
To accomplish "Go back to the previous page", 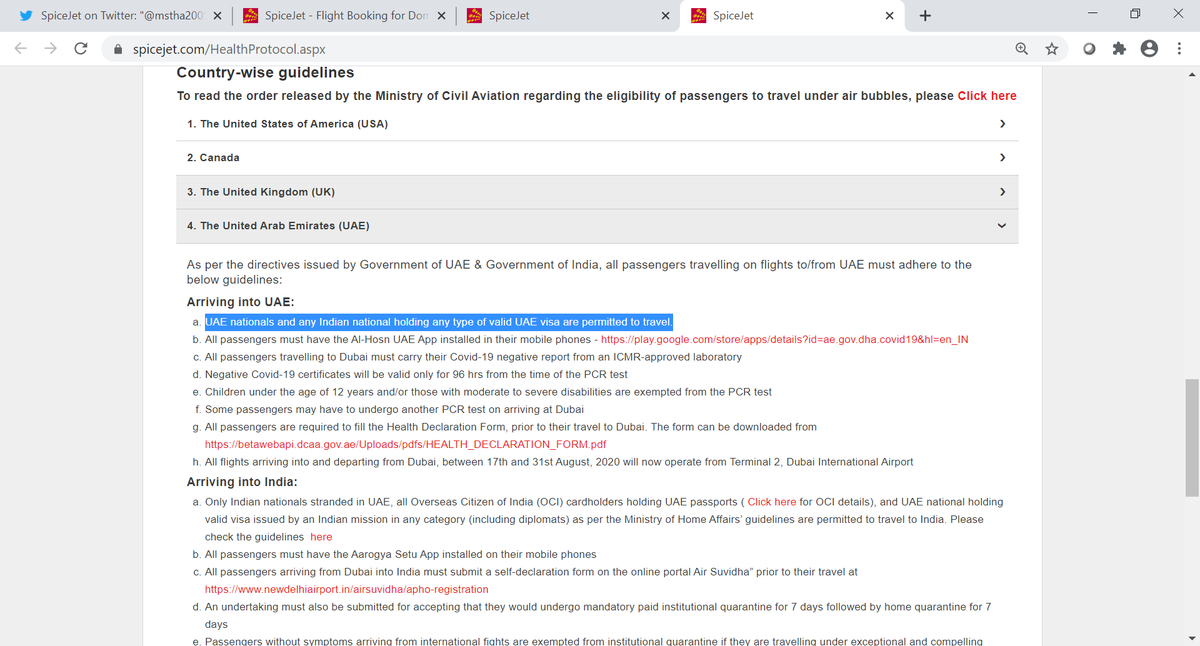I will click(x=22, y=48).
